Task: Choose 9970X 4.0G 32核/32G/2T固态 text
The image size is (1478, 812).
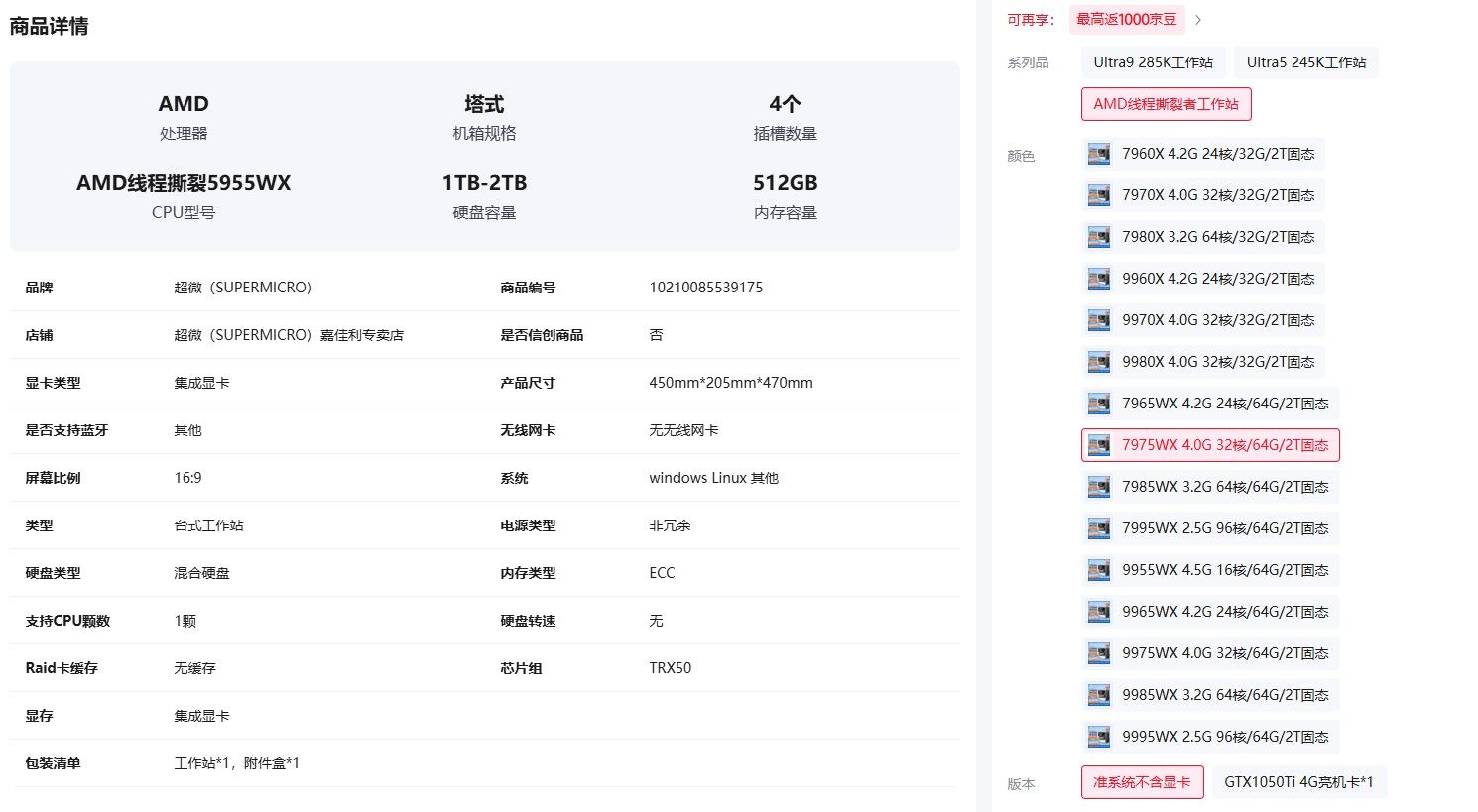Action: coord(1218,320)
